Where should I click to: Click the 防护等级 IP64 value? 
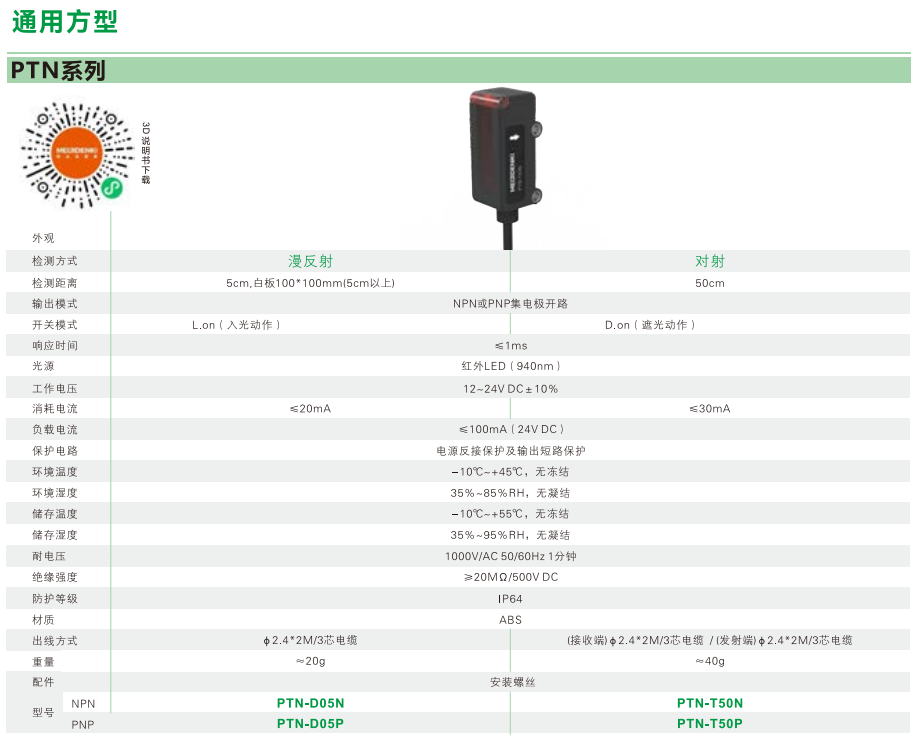click(510, 599)
